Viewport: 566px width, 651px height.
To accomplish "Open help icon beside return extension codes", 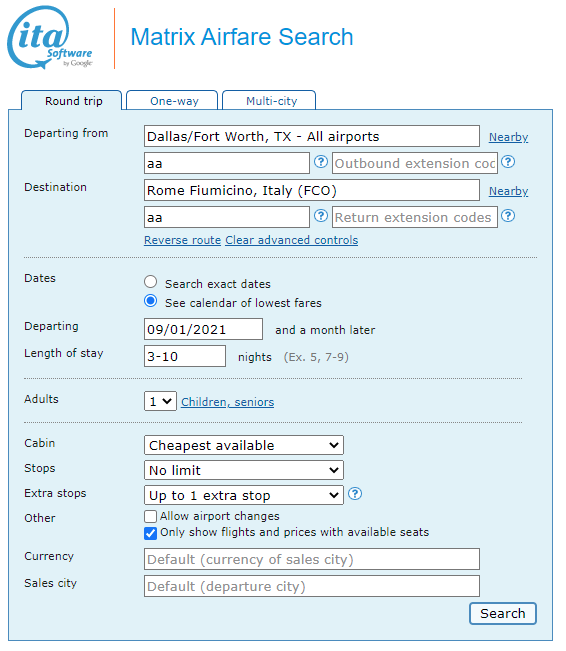I will (x=508, y=216).
